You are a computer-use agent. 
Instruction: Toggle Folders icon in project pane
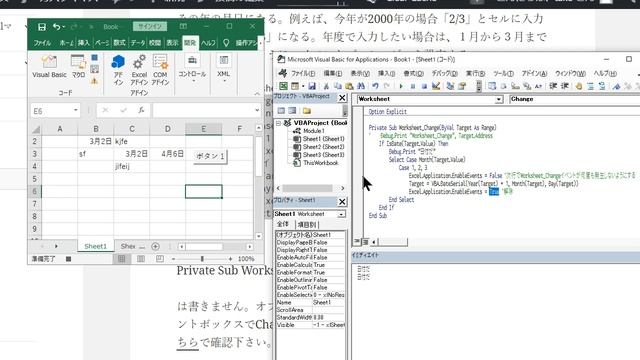307,111
